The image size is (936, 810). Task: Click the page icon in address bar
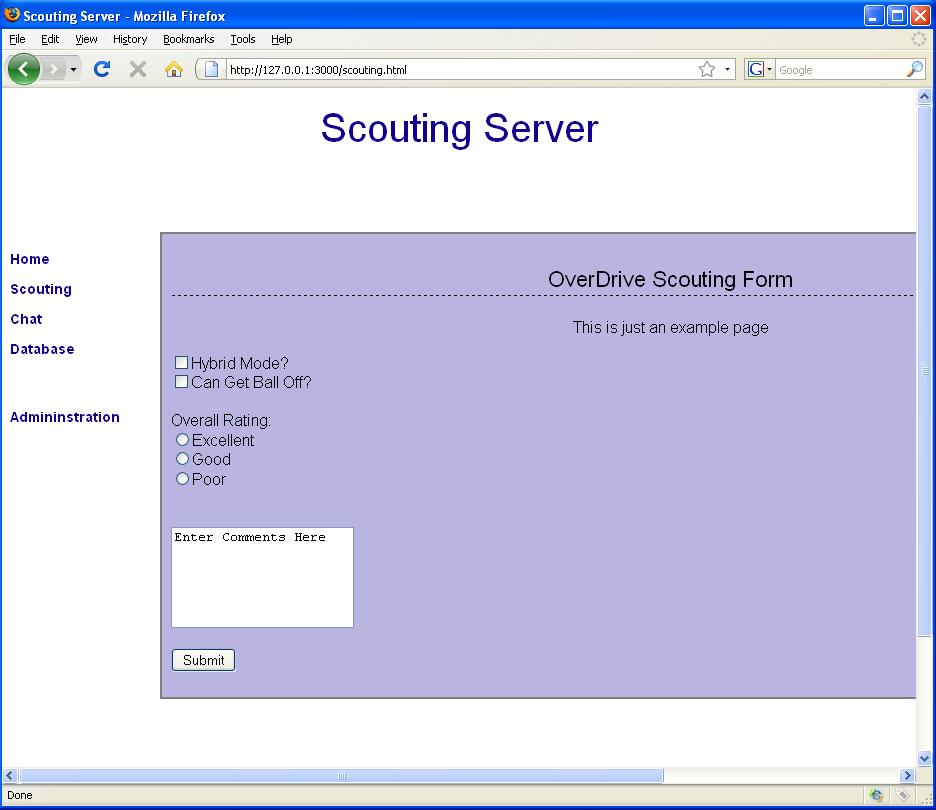211,69
